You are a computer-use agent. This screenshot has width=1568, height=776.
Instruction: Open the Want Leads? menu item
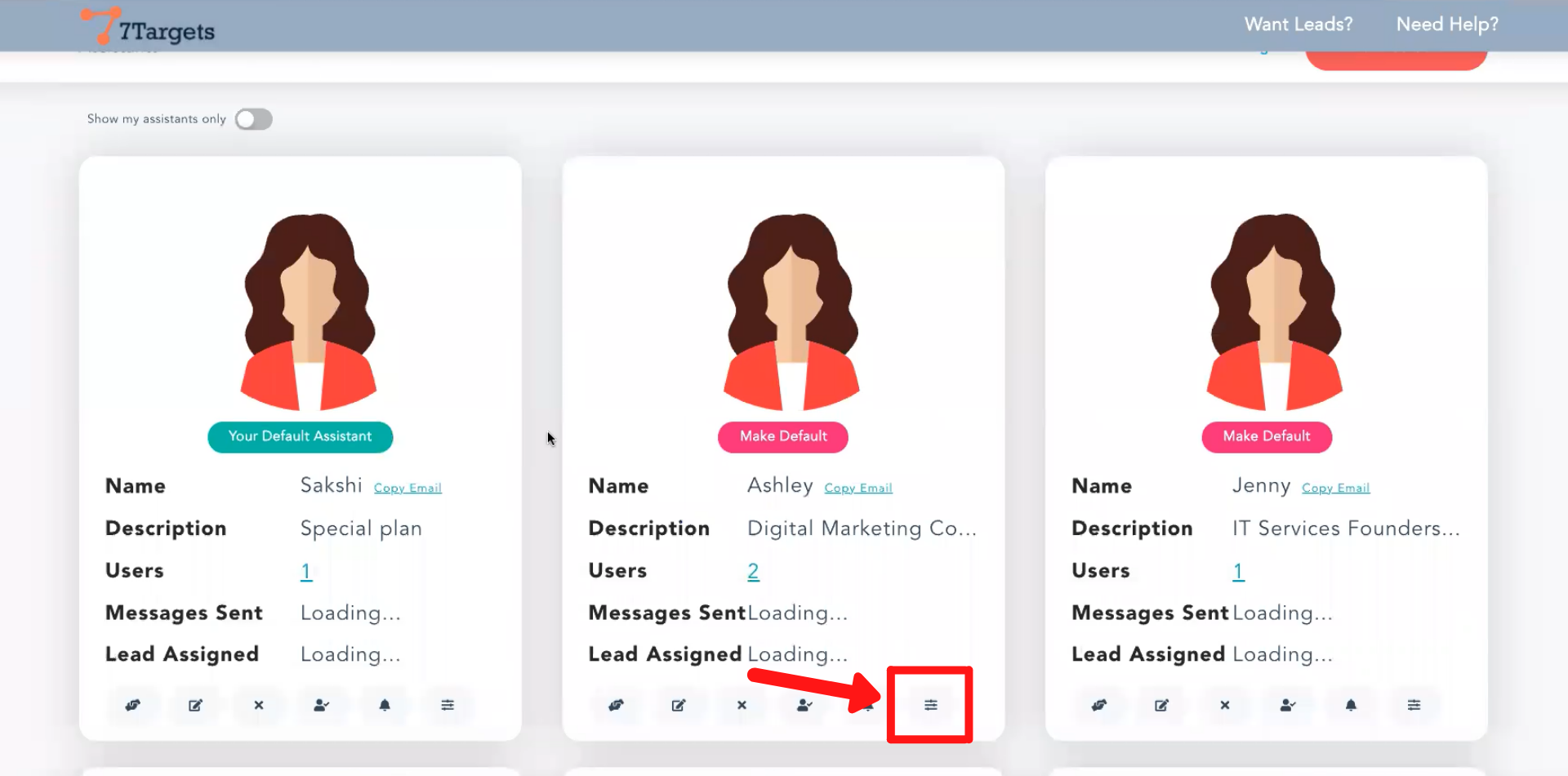1298,25
